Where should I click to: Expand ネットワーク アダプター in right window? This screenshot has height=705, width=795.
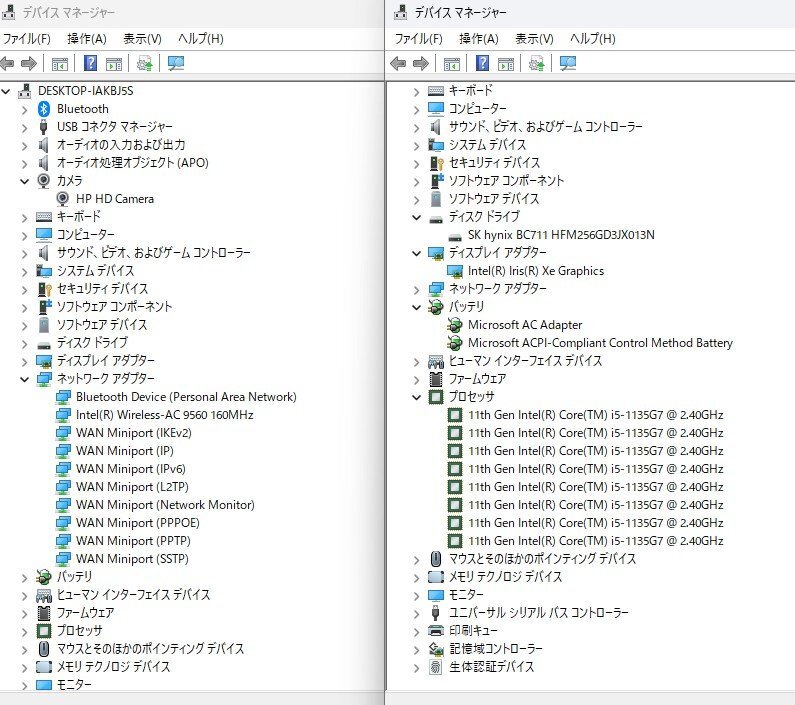(416, 290)
